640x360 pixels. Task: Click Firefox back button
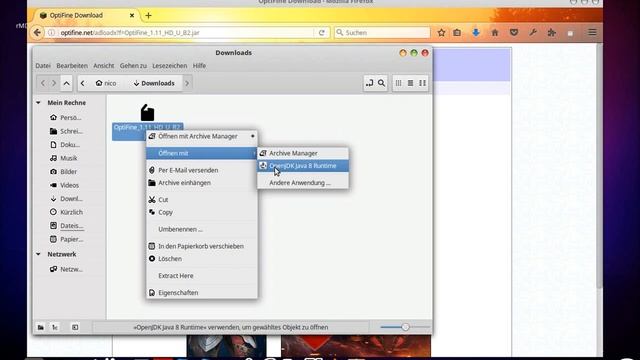point(37,33)
